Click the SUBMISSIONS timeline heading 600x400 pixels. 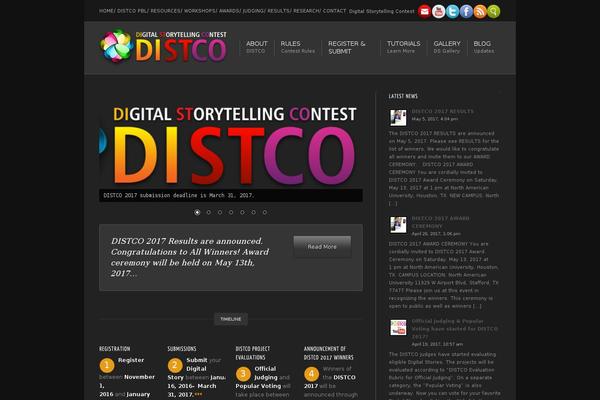tap(182, 349)
